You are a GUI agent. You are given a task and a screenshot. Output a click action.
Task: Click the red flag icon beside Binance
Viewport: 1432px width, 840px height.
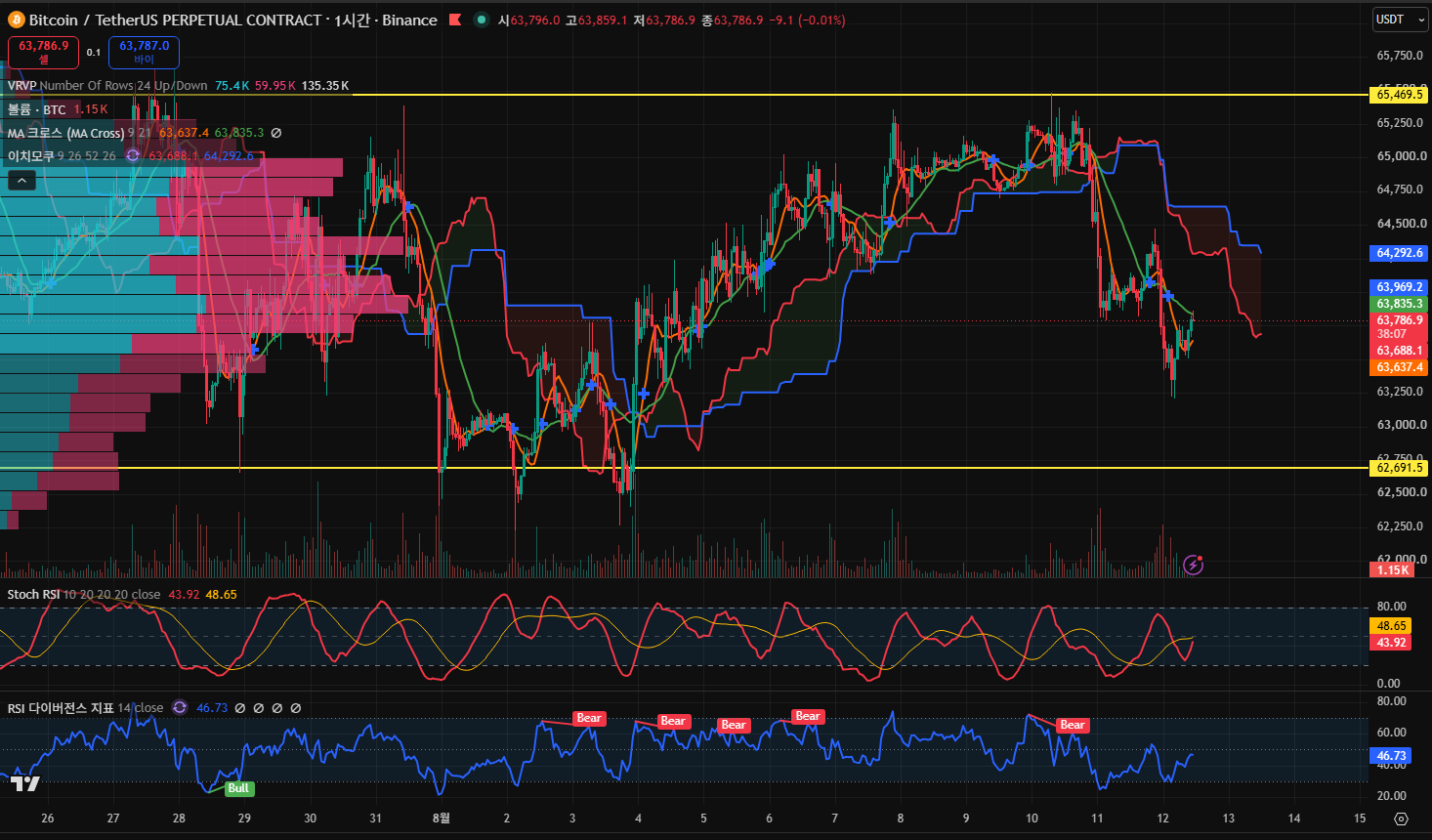point(455,20)
